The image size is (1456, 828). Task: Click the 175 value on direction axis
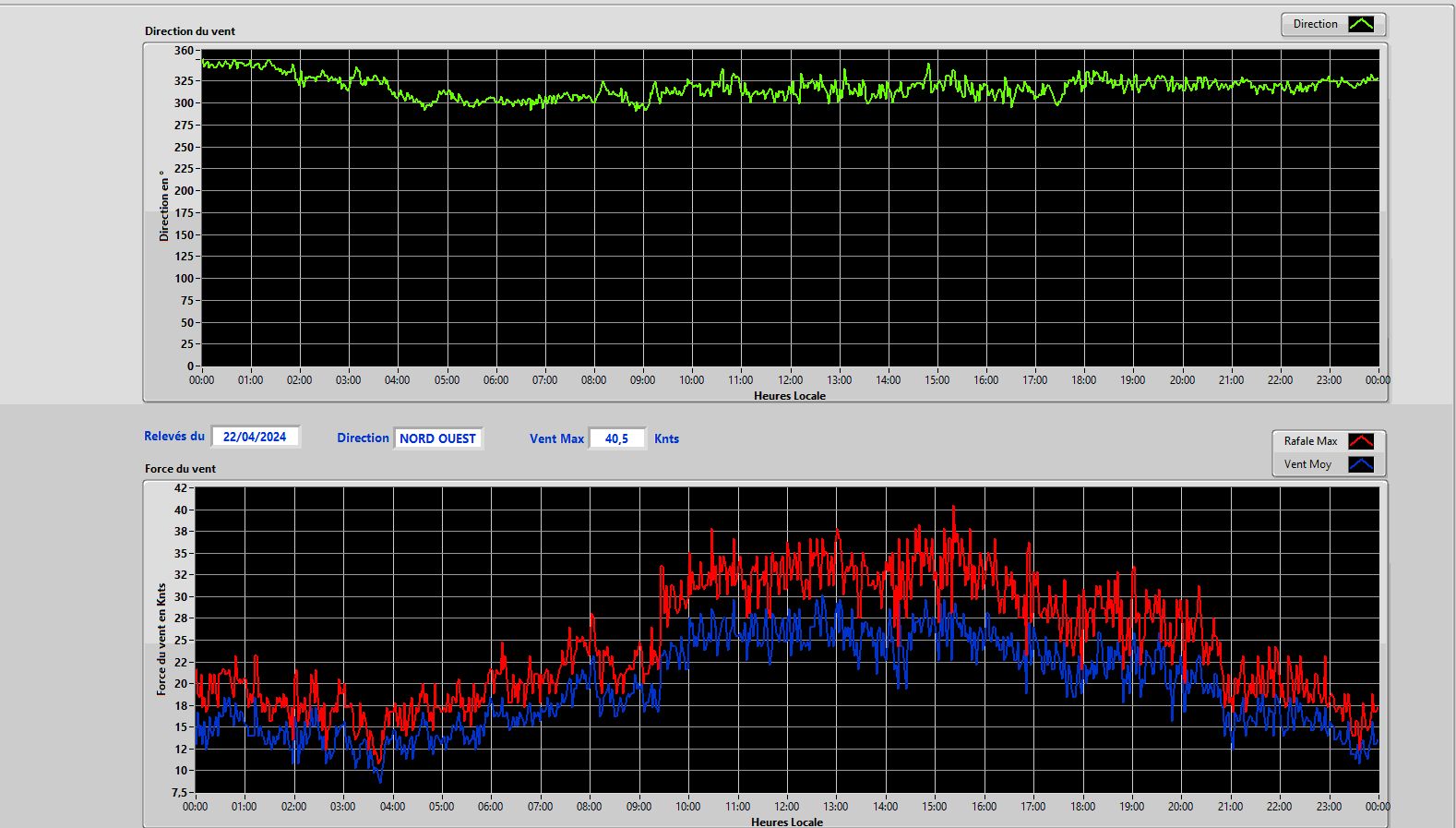(184, 213)
